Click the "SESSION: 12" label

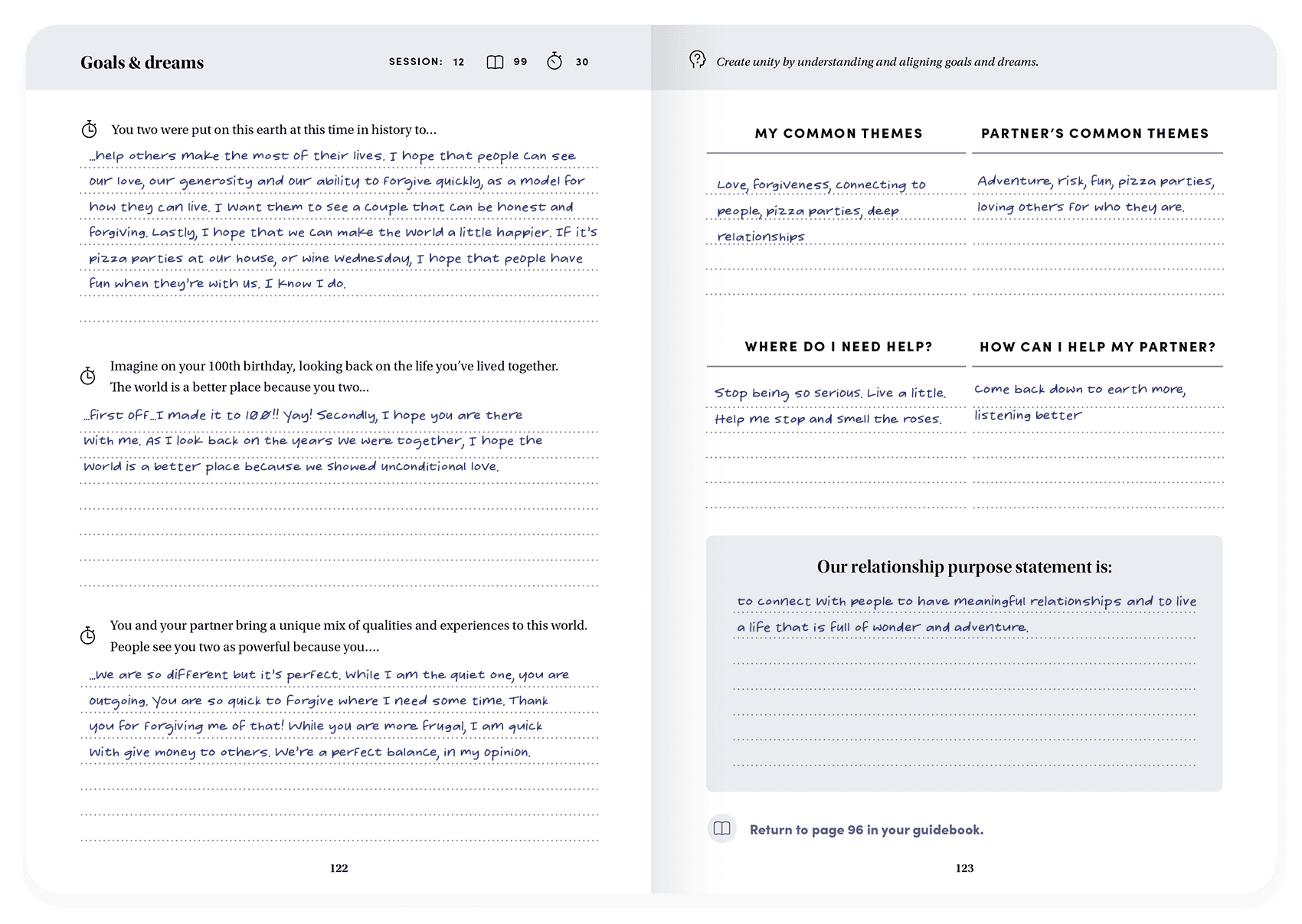pos(427,62)
